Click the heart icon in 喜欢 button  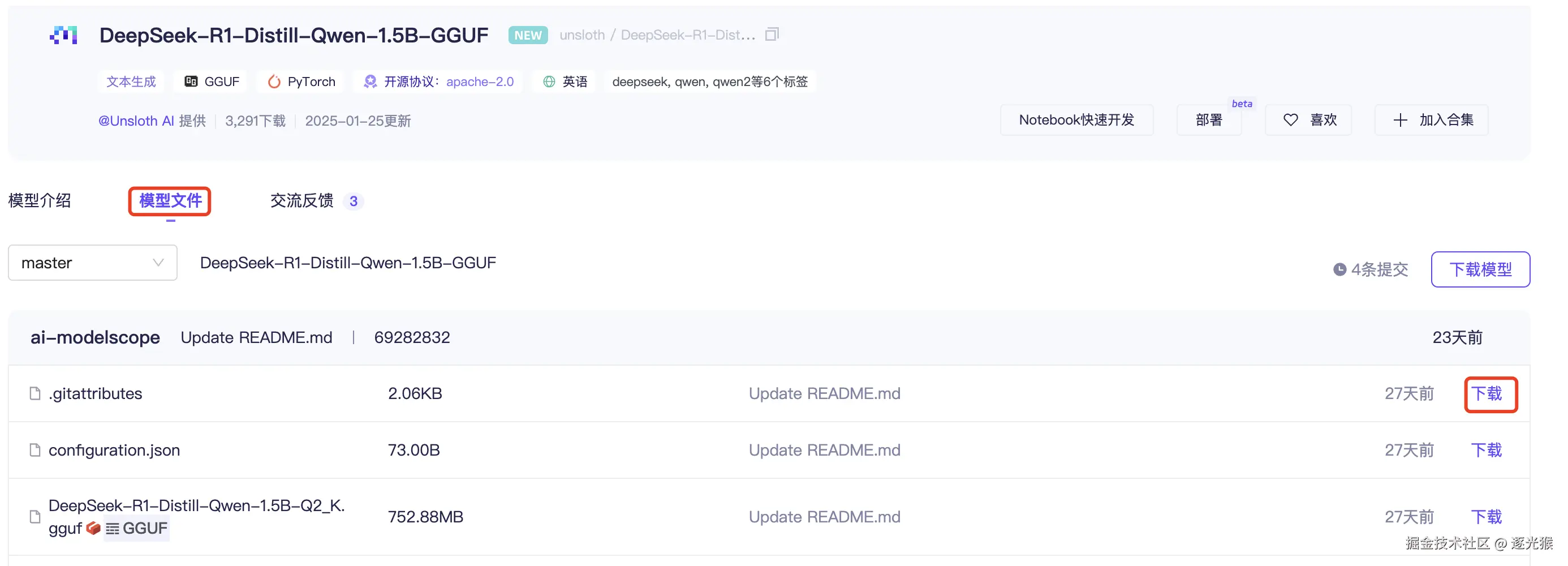1290,120
